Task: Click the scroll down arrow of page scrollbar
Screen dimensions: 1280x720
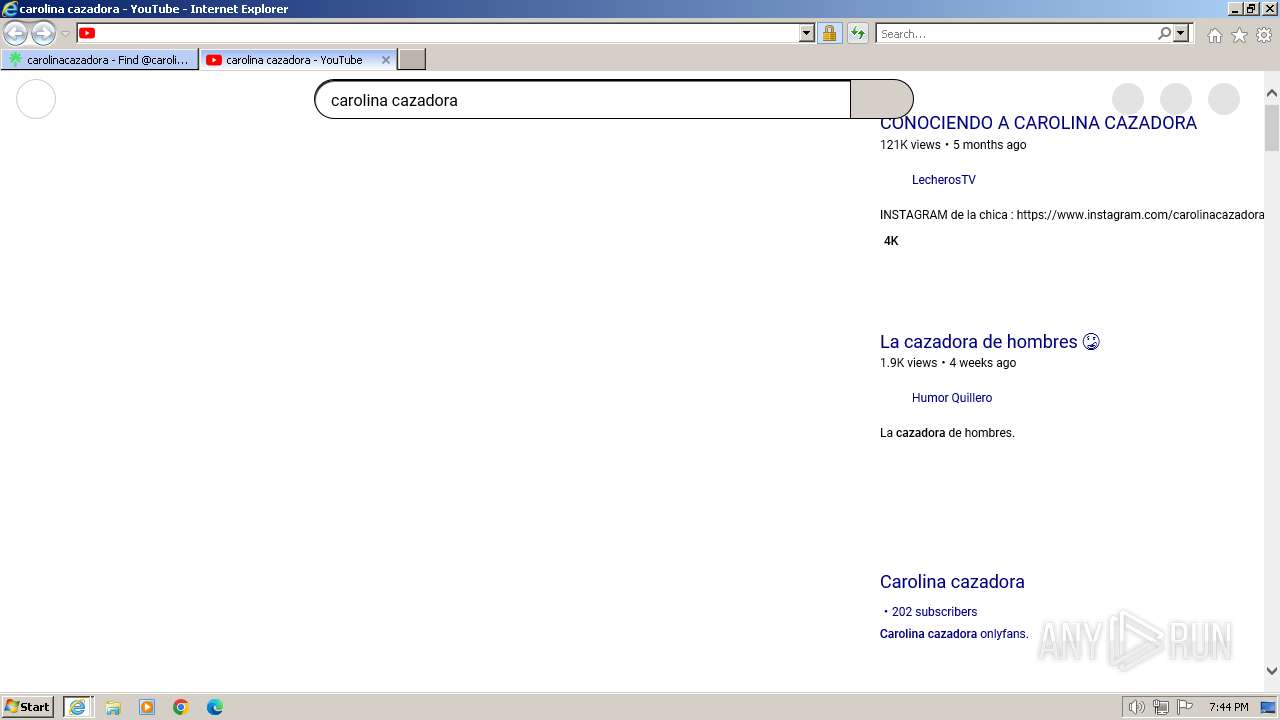Action: click(x=1272, y=671)
